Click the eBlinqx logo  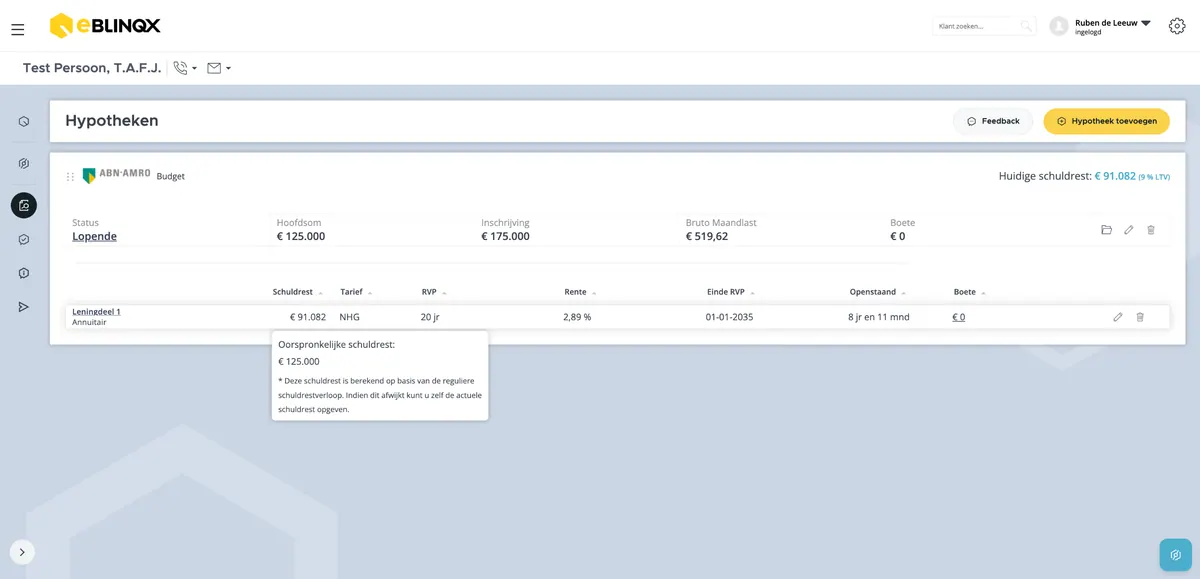104,26
